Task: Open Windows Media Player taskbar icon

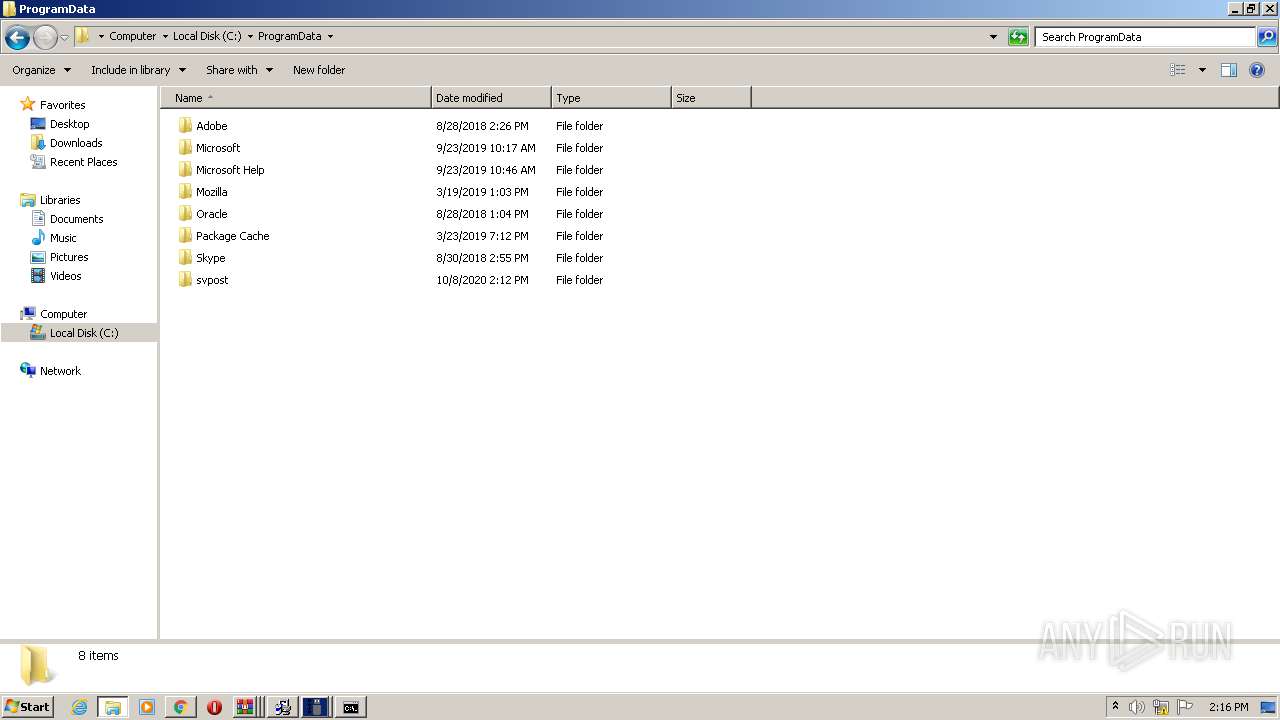Action: click(x=146, y=707)
